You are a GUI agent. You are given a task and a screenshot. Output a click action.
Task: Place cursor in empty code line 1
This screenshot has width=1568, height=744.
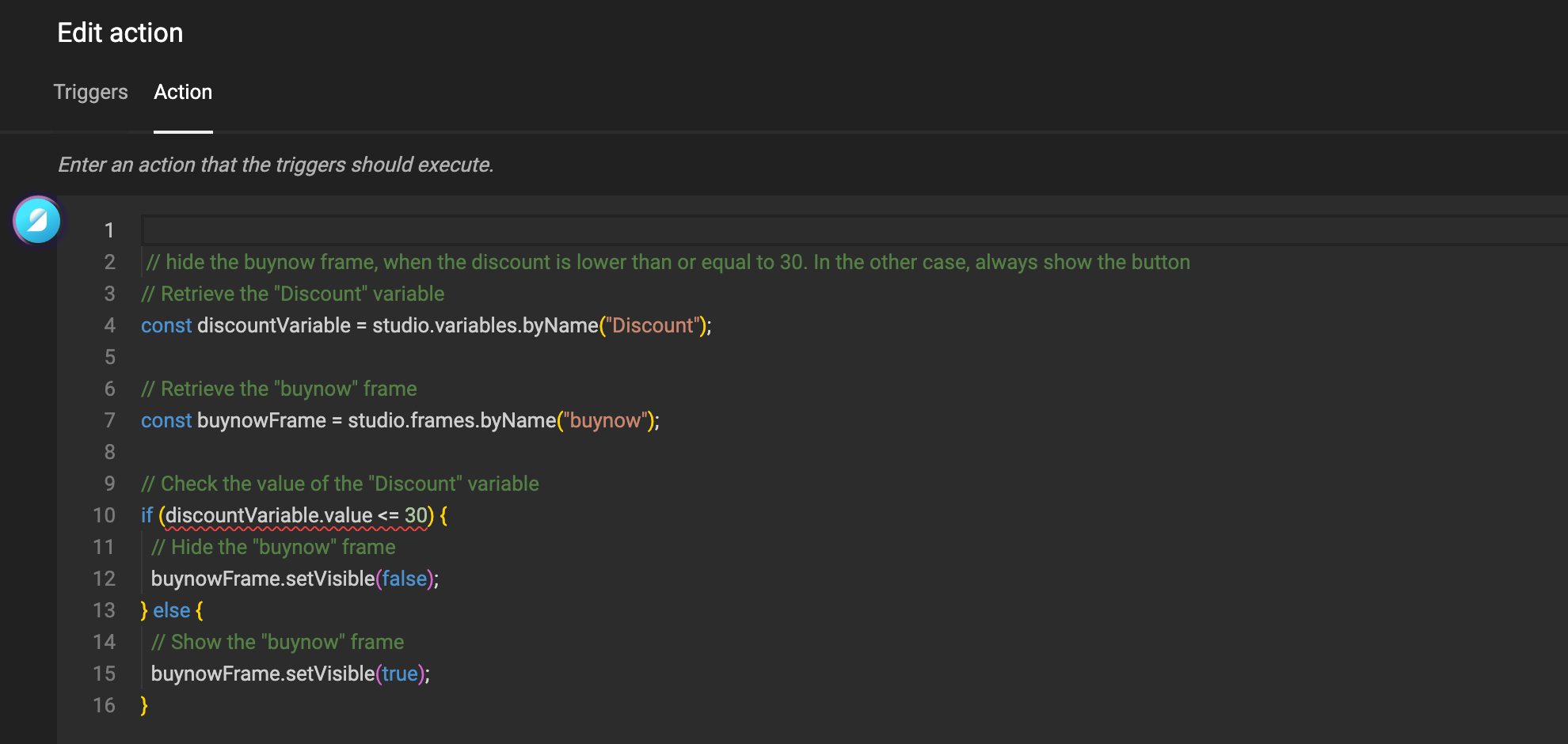click(854, 230)
